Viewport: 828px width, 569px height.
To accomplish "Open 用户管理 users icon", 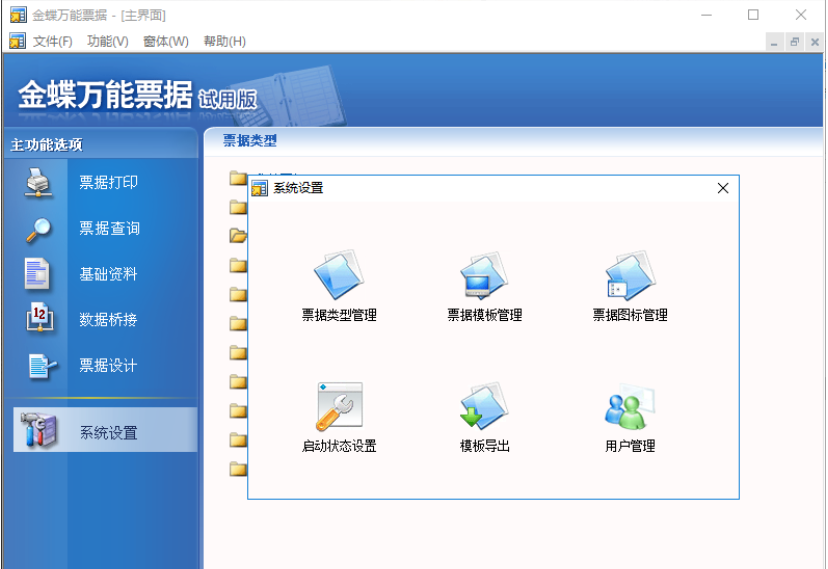I will (630, 406).
